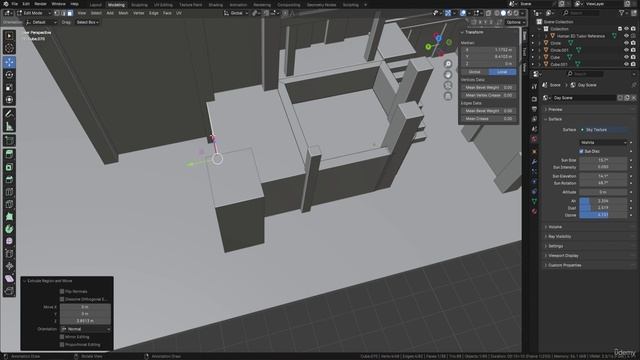The height and width of the screenshot is (360, 640).
Task: Open the Orientation Normal dropdown
Action: 85,329
